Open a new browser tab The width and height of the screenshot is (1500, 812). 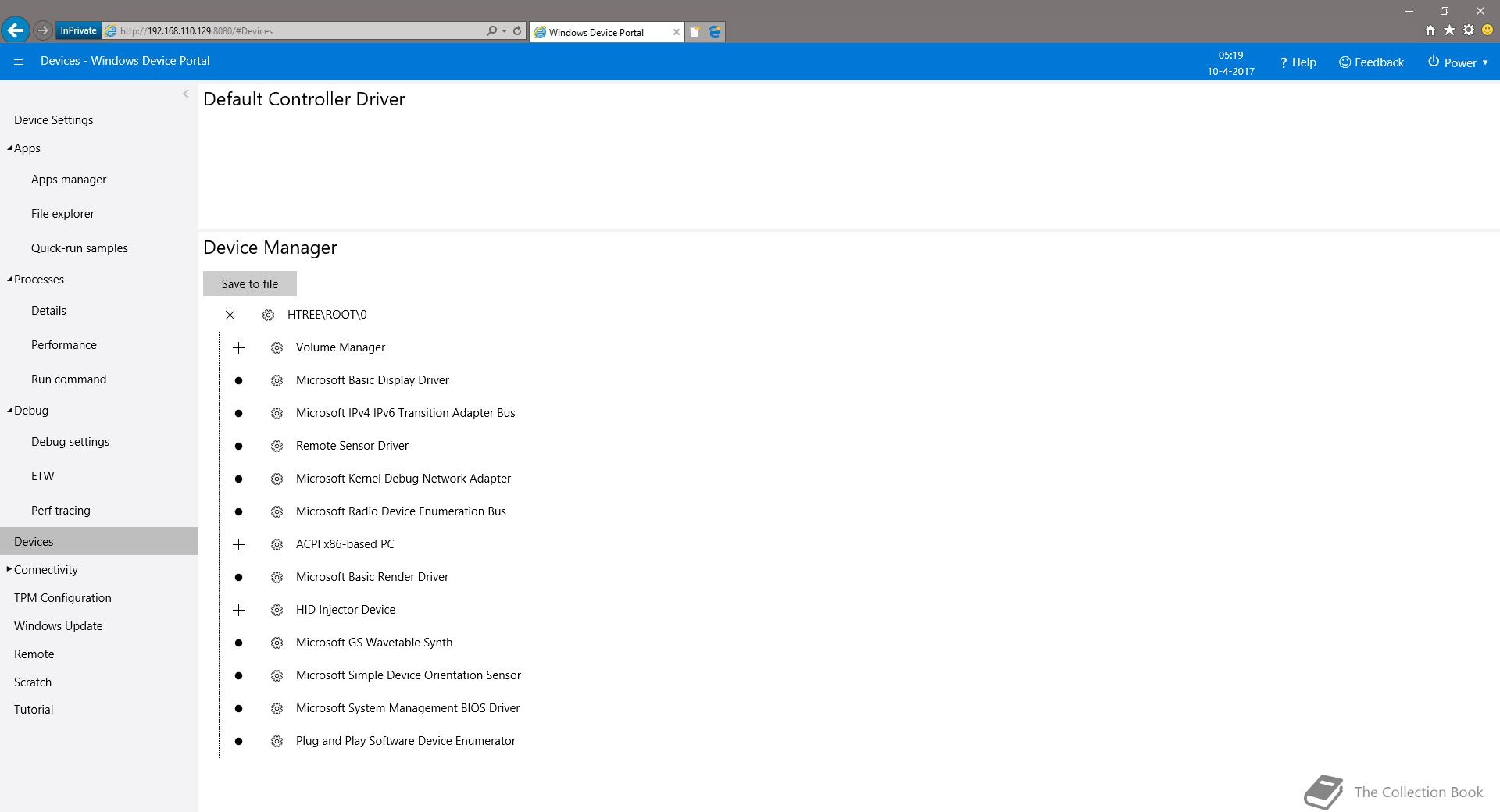click(694, 32)
